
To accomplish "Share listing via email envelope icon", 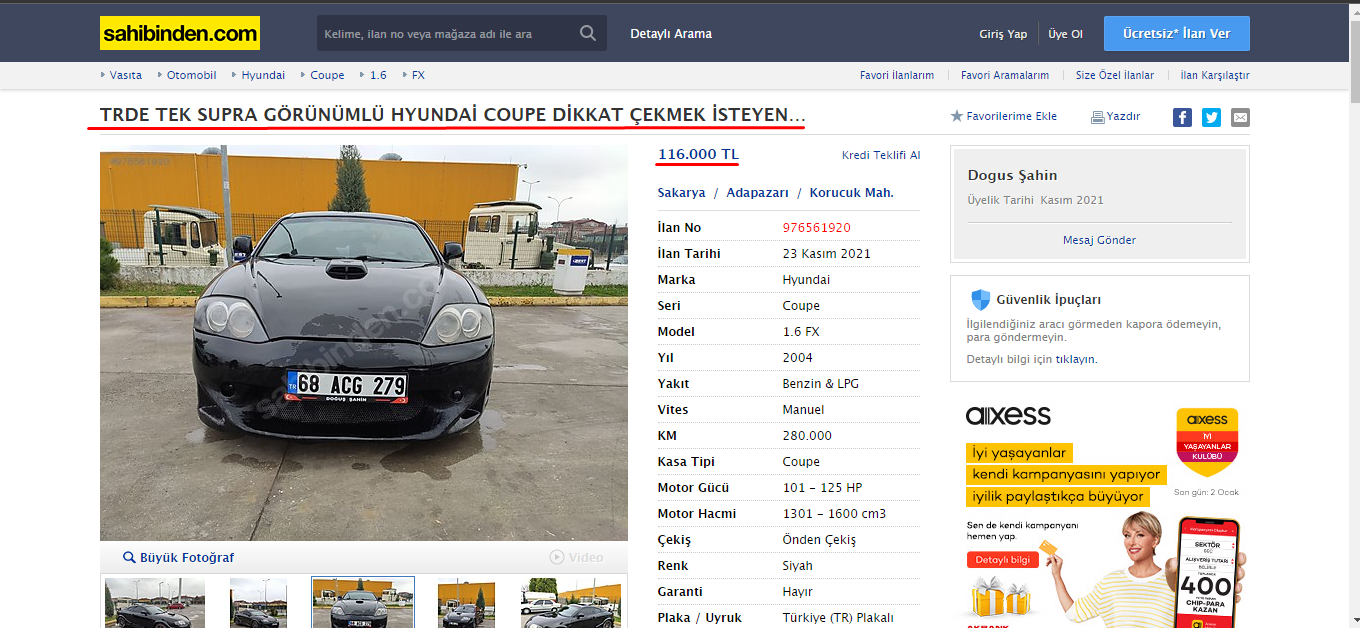I will (x=1240, y=117).
